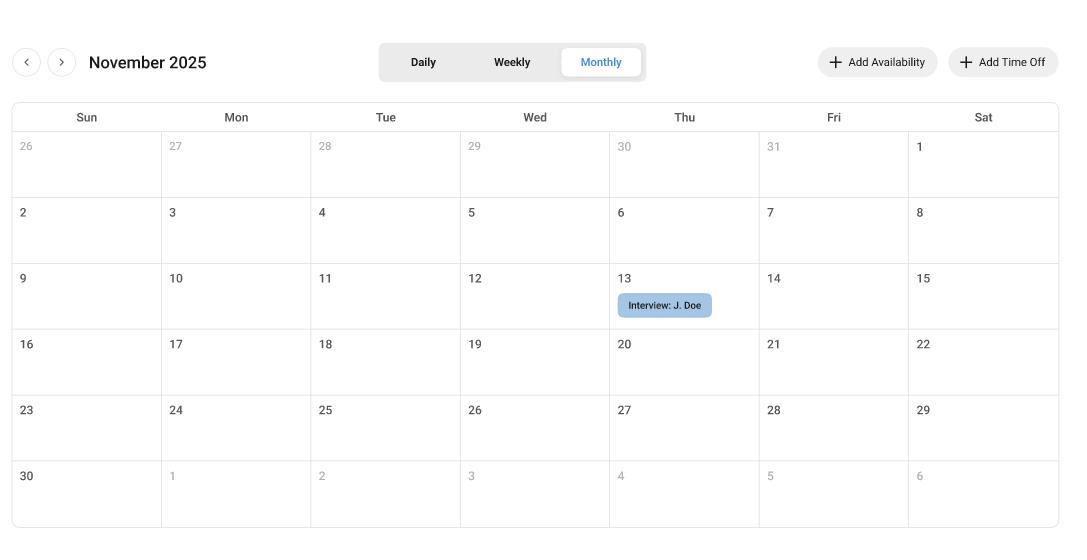Click the plus icon on Add Availability
The image size is (1087, 560).
coord(836,62)
